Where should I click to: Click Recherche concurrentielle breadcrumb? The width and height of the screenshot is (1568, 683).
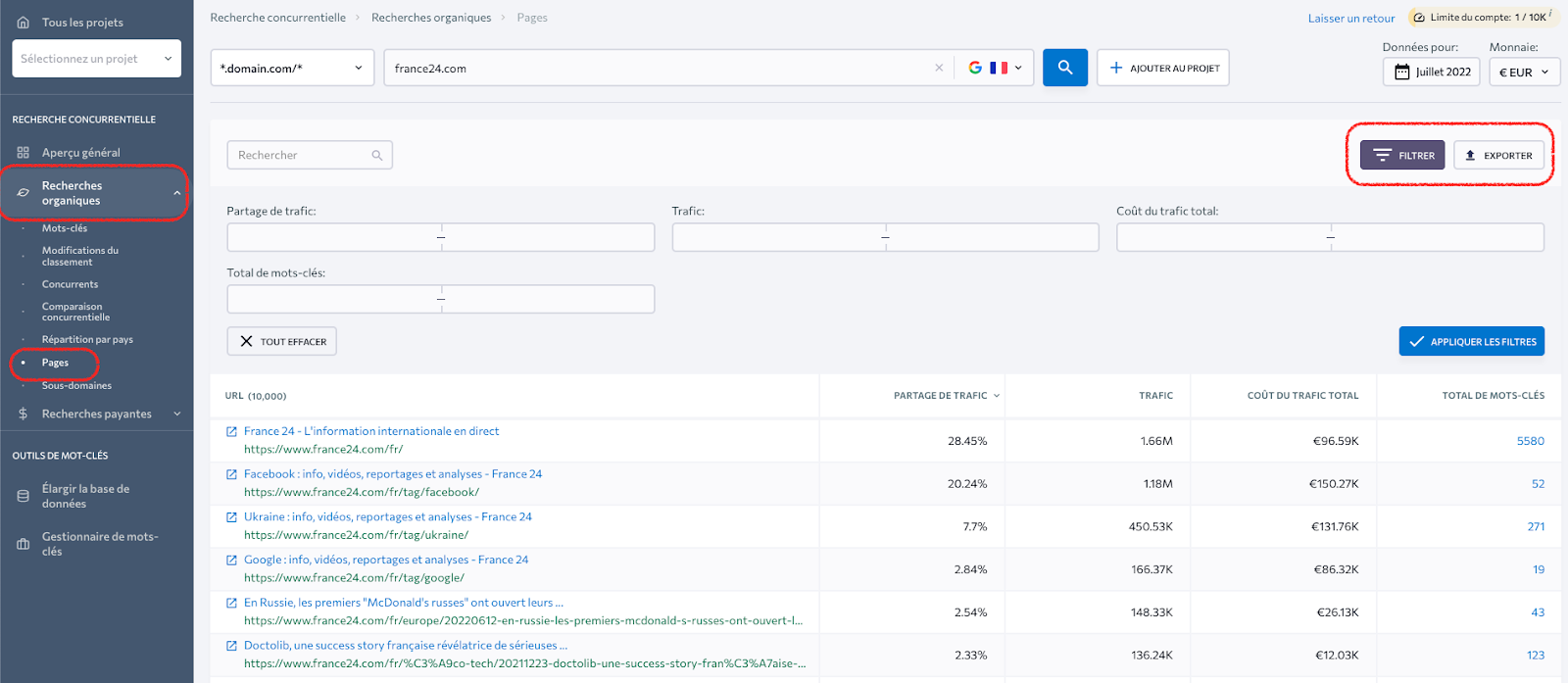click(278, 18)
